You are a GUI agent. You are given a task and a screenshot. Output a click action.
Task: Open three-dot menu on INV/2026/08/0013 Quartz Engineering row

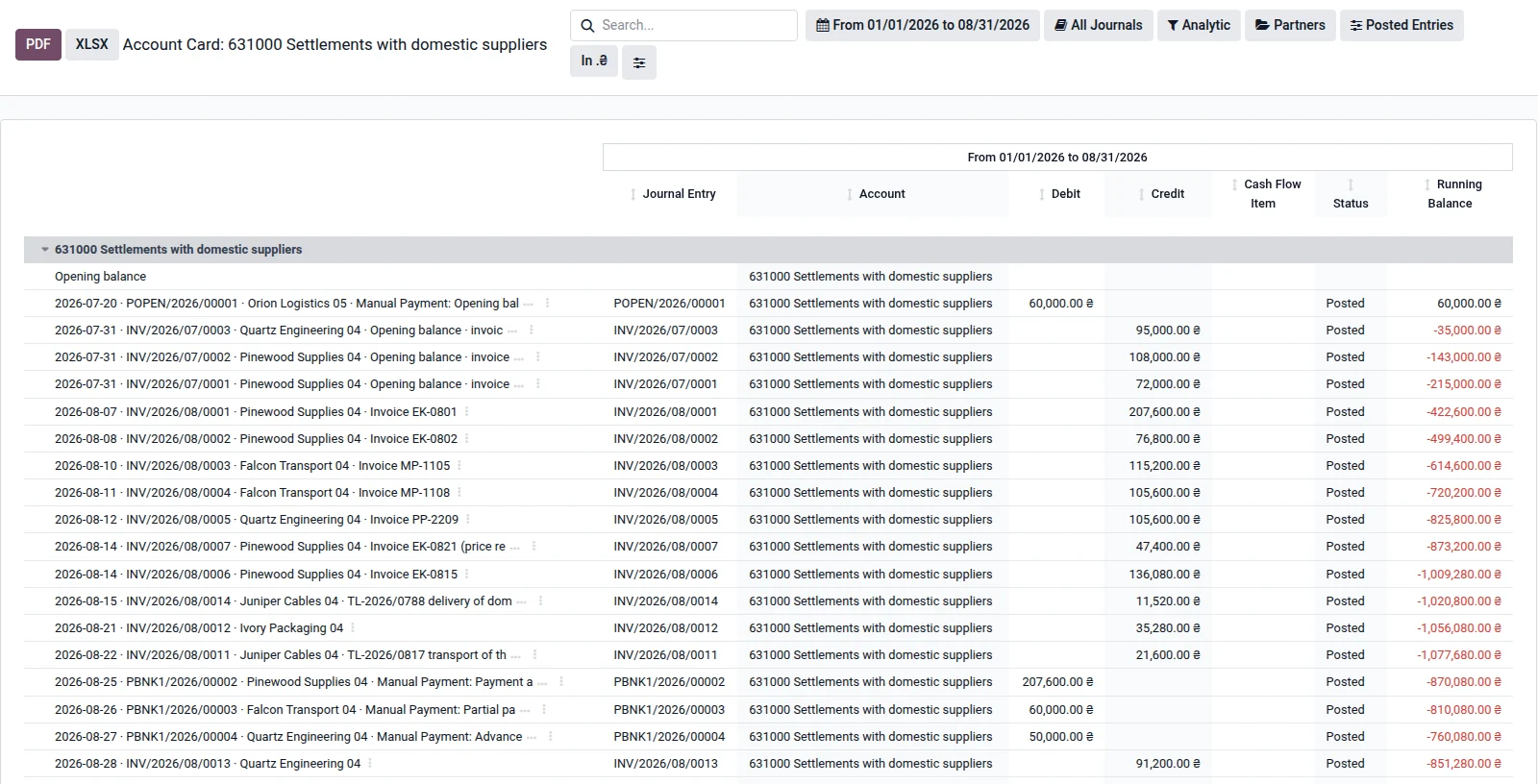[370, 764]
